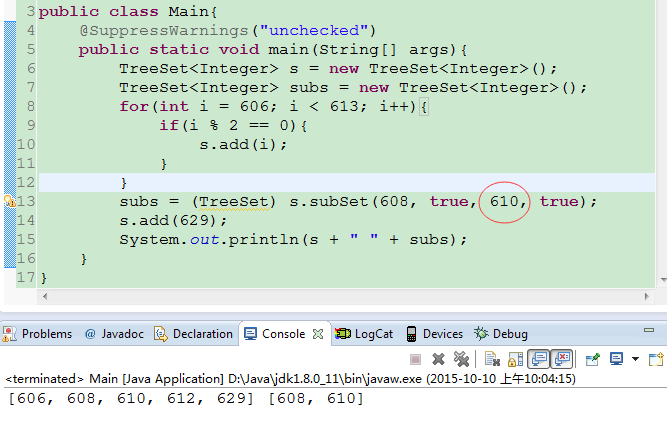Click the Problems tab icon

click(9, 334)
